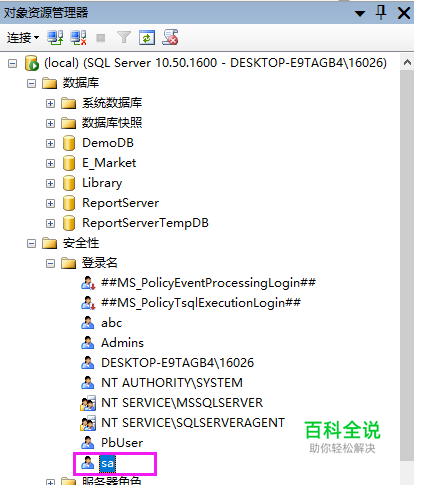The width and height of the screenshot is (421, 485).
Task: Click the Stop toolbar icon
Action: [101, 38]
